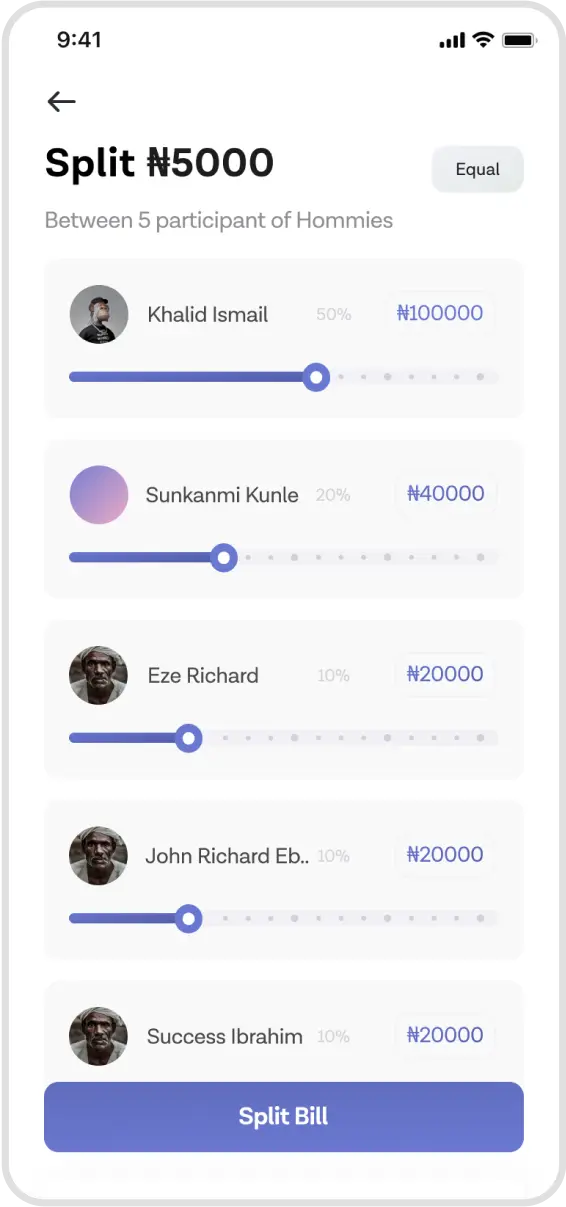Confirm with the Split Bill button

pyautogui.click(x=284, y=1117)
